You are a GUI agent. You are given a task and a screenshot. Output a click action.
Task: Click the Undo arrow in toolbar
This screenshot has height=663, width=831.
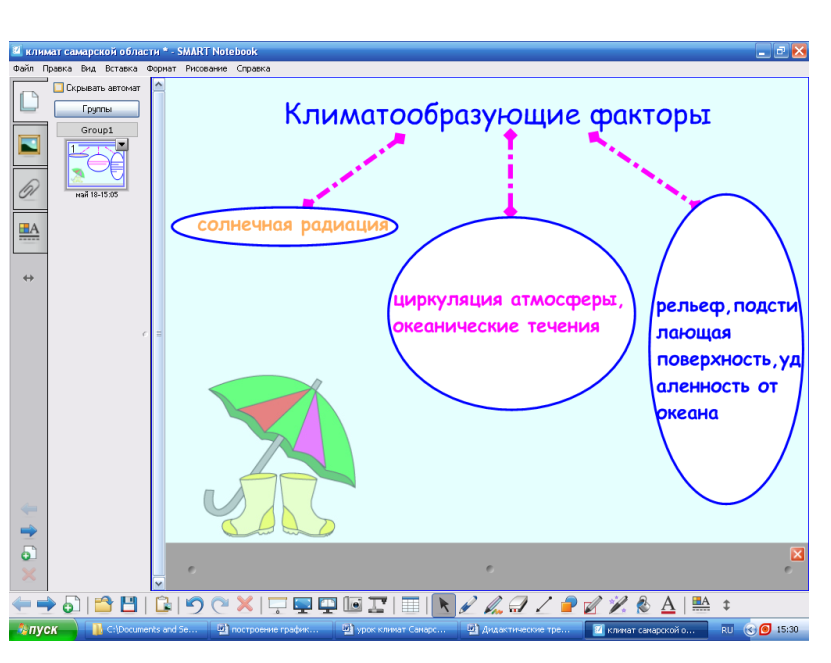pyautogui.click(x=195, y=604)
